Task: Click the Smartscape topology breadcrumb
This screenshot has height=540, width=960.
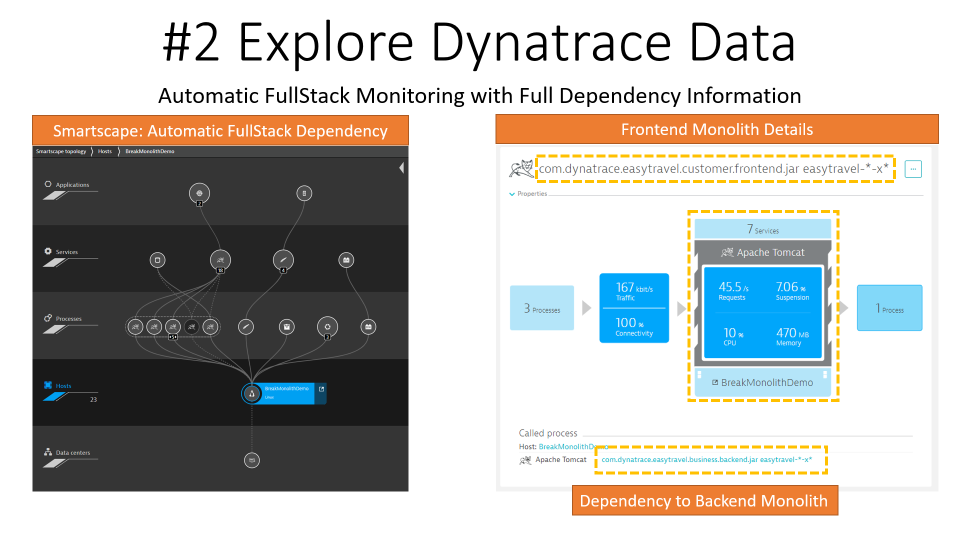Action: [61, 151]
